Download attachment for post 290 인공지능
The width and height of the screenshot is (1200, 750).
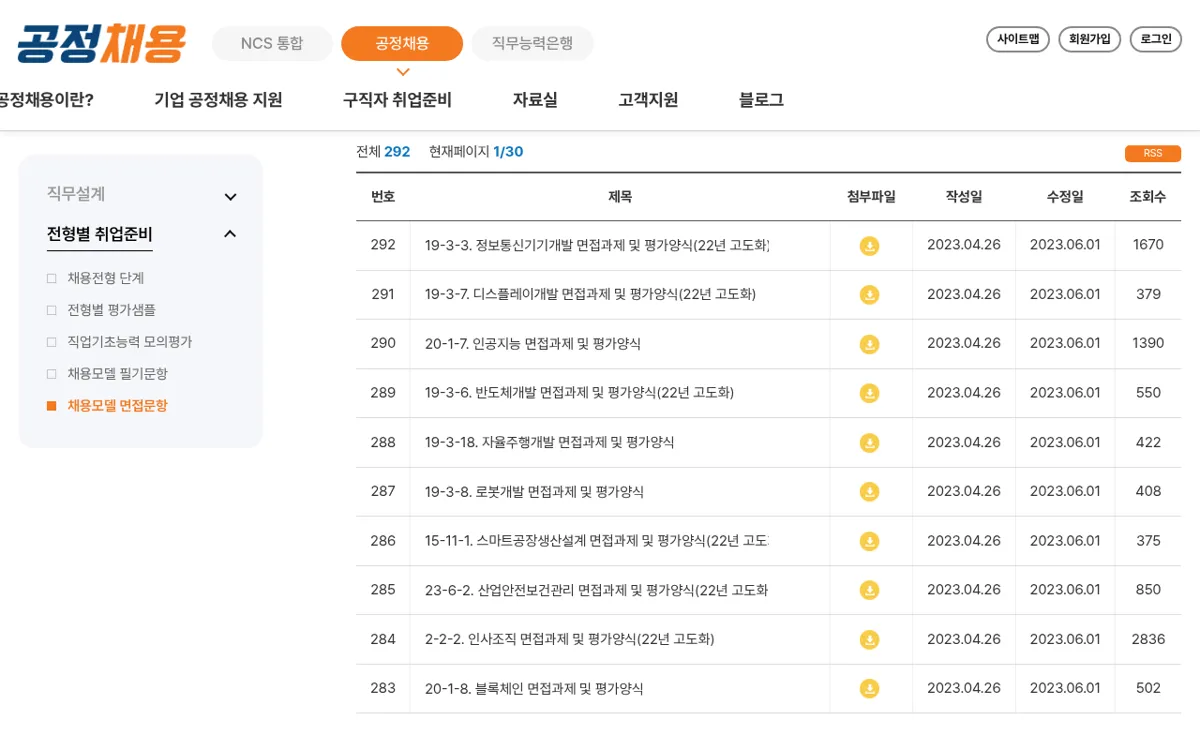[870, 344]
